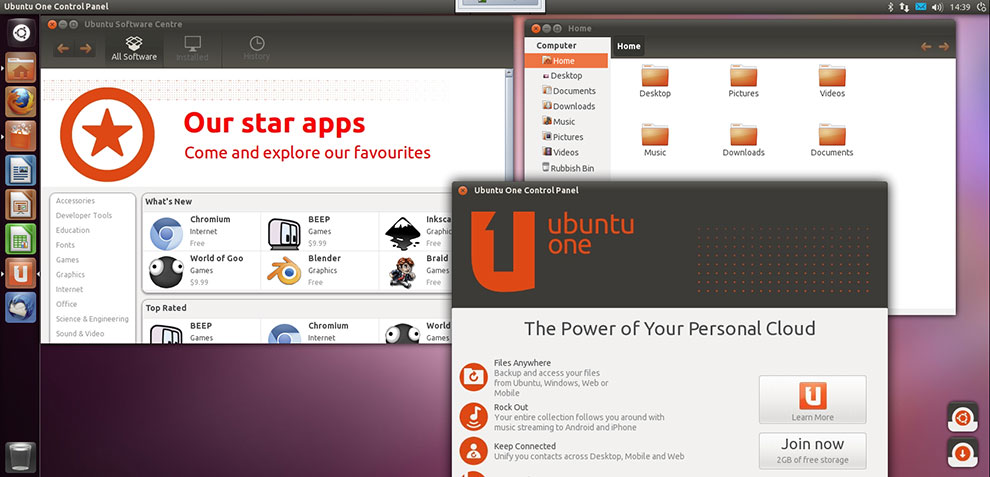990x477 pixels.
Task: Go forward in the Home file window
Action: pos(944,47)
